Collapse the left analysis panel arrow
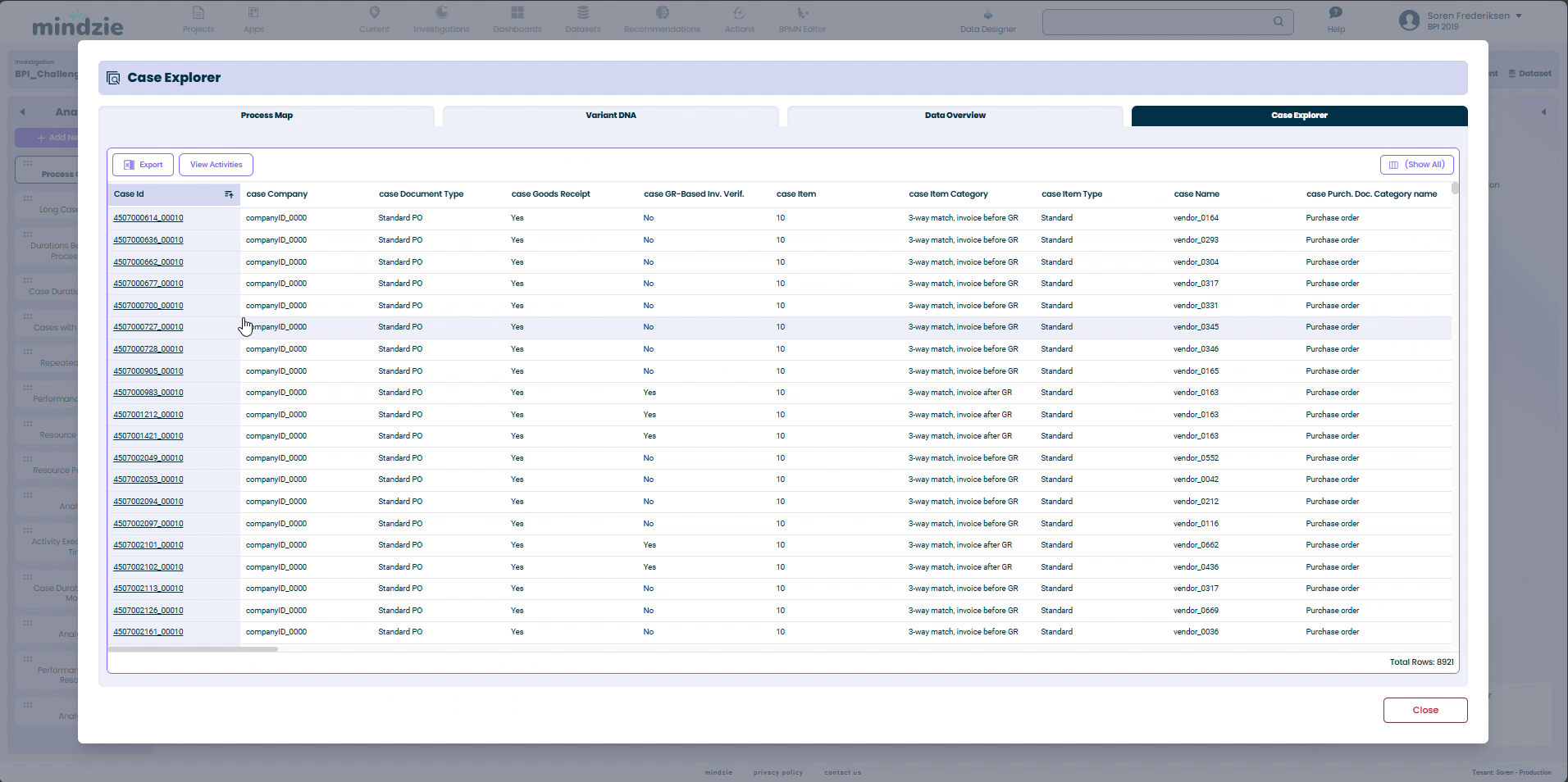Viewport: 1568px width, 782px height. 22,112
